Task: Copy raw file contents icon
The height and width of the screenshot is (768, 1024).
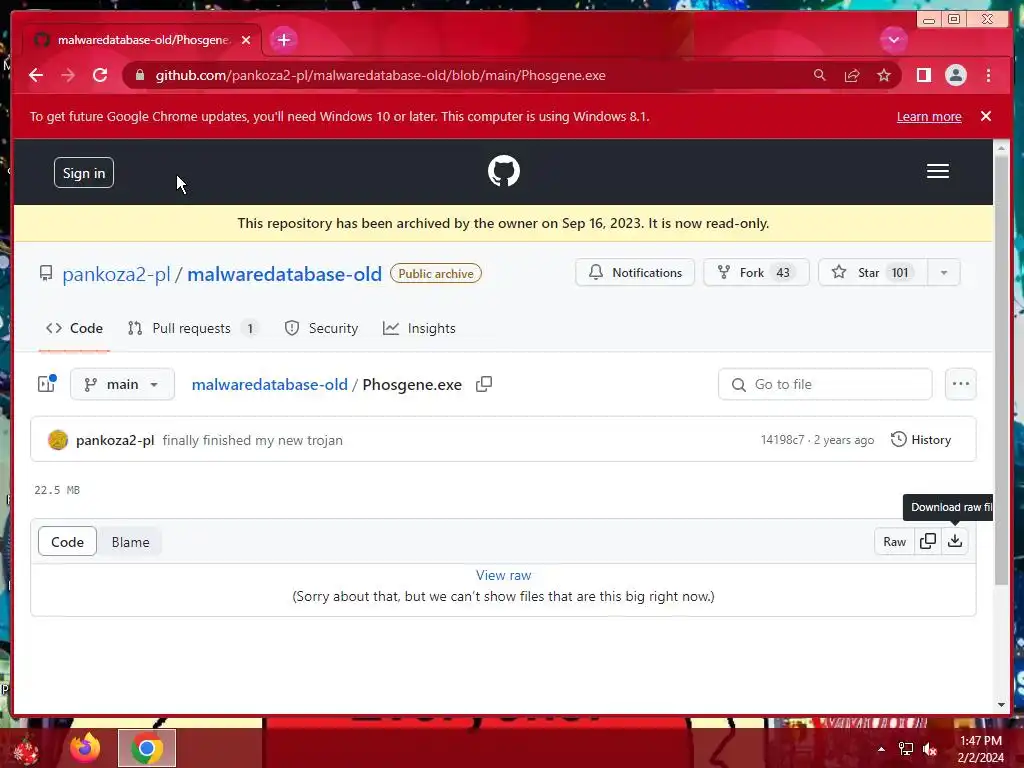Action: (x=927, y=541)
